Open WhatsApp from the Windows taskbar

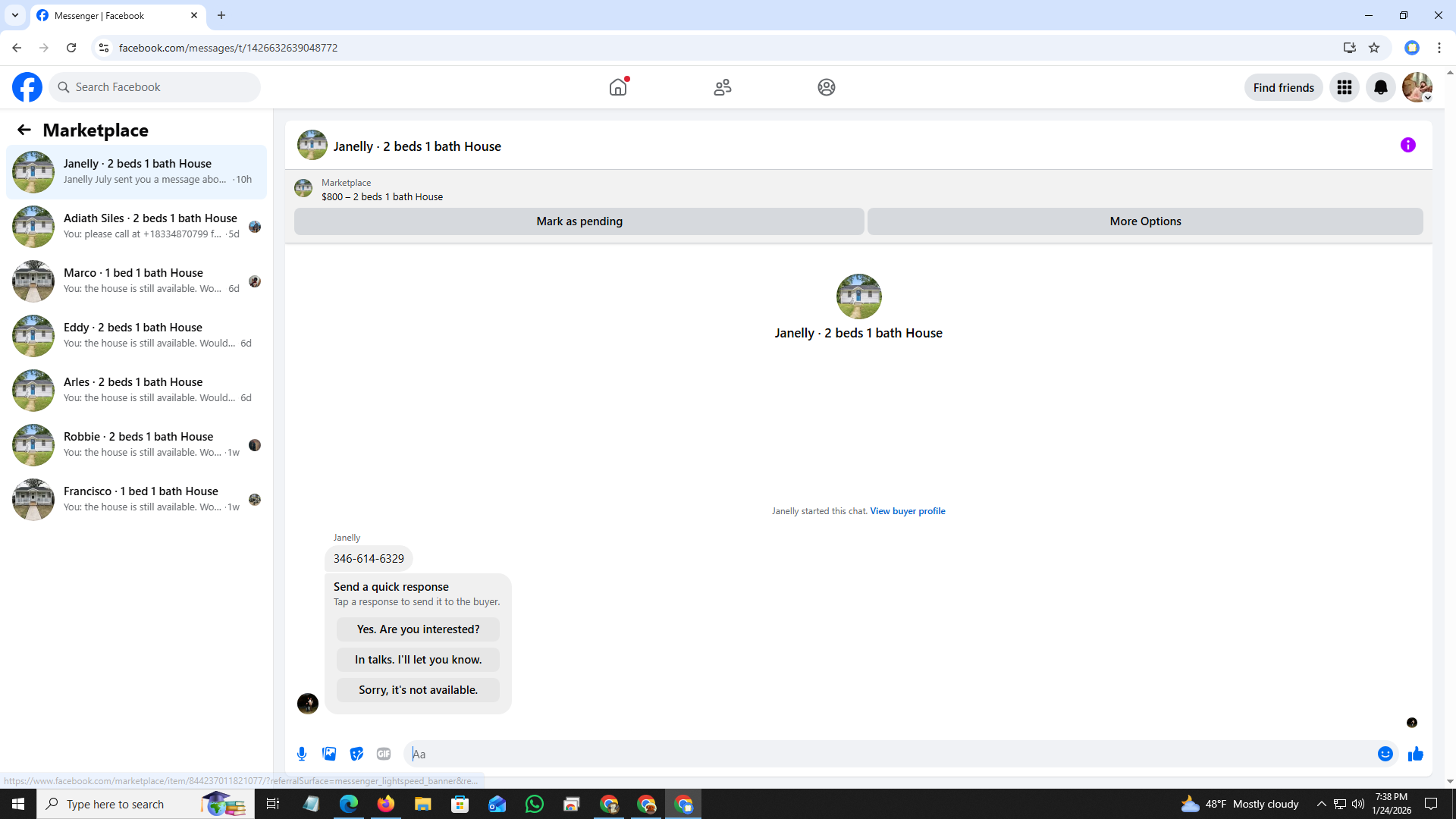coord(535,804)
